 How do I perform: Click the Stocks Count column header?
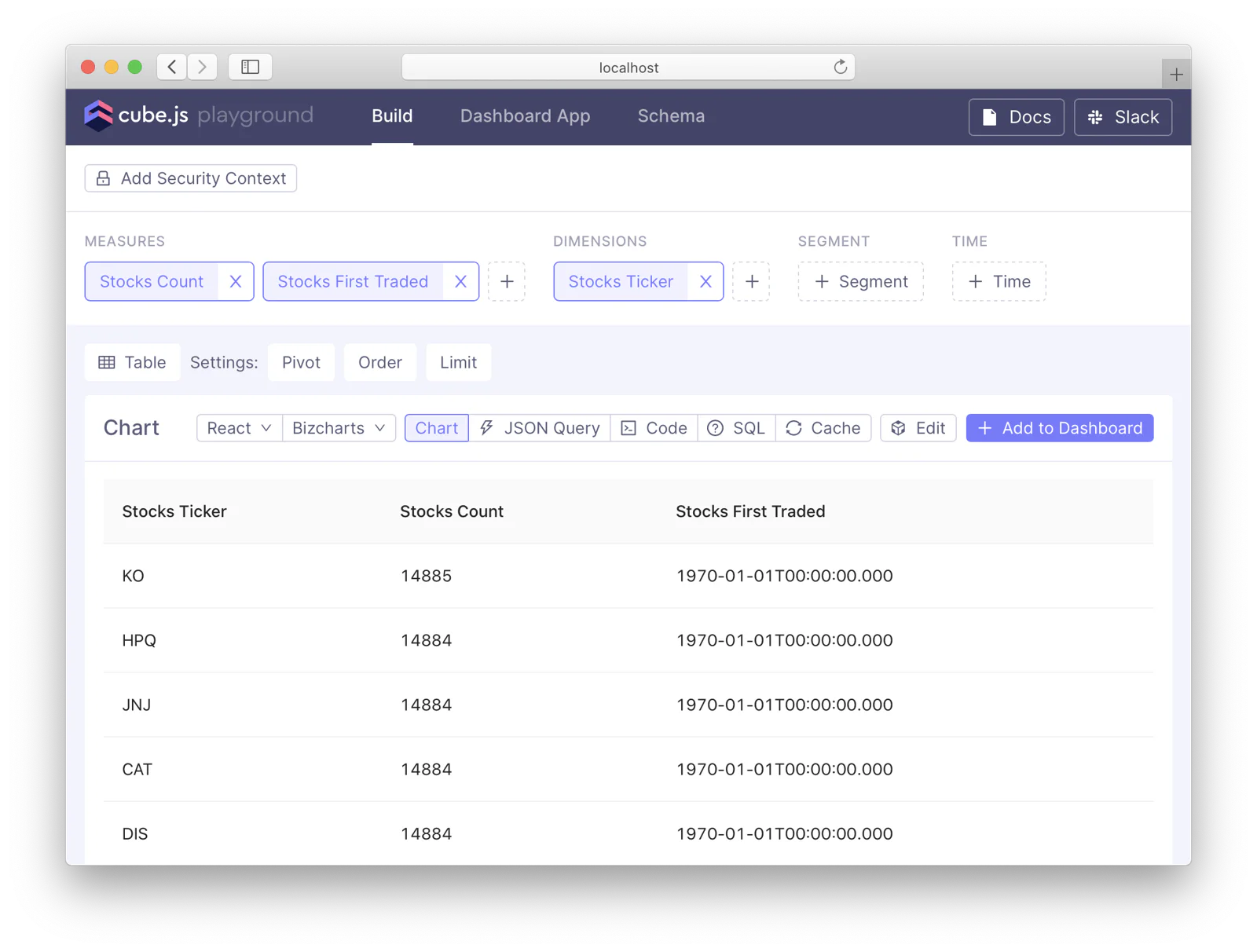[452, 511]
